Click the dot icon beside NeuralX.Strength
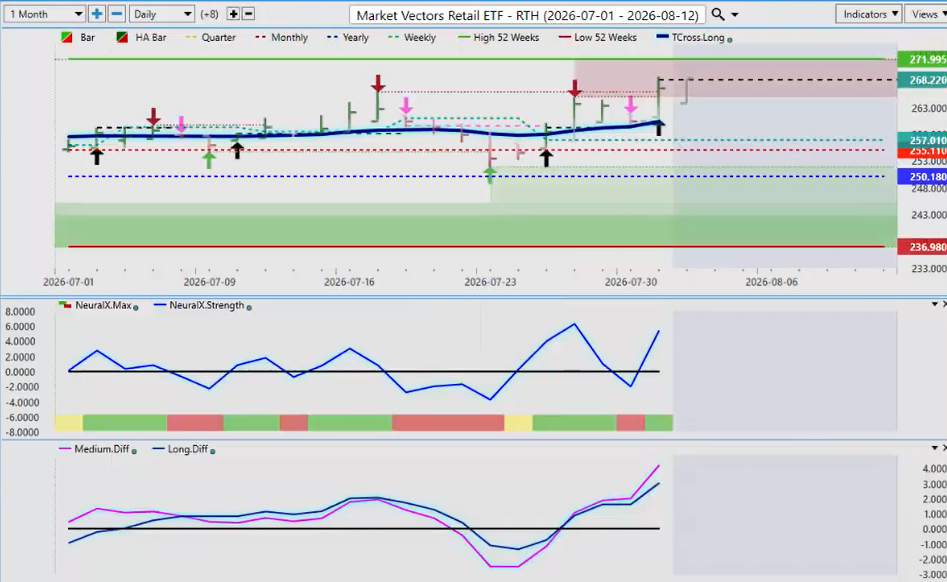The width and height of the screenshot is (947, 582). point(249,307)
